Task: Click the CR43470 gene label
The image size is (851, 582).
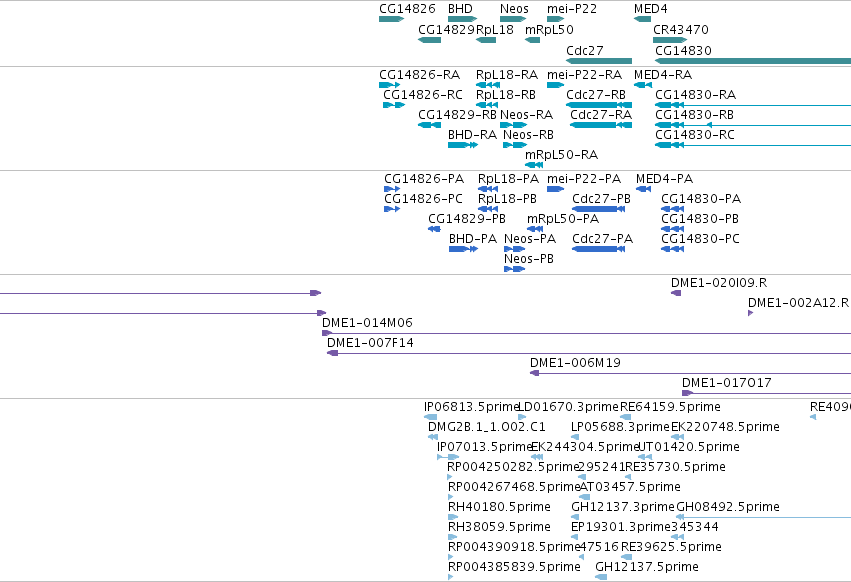Action: (681, 29)
